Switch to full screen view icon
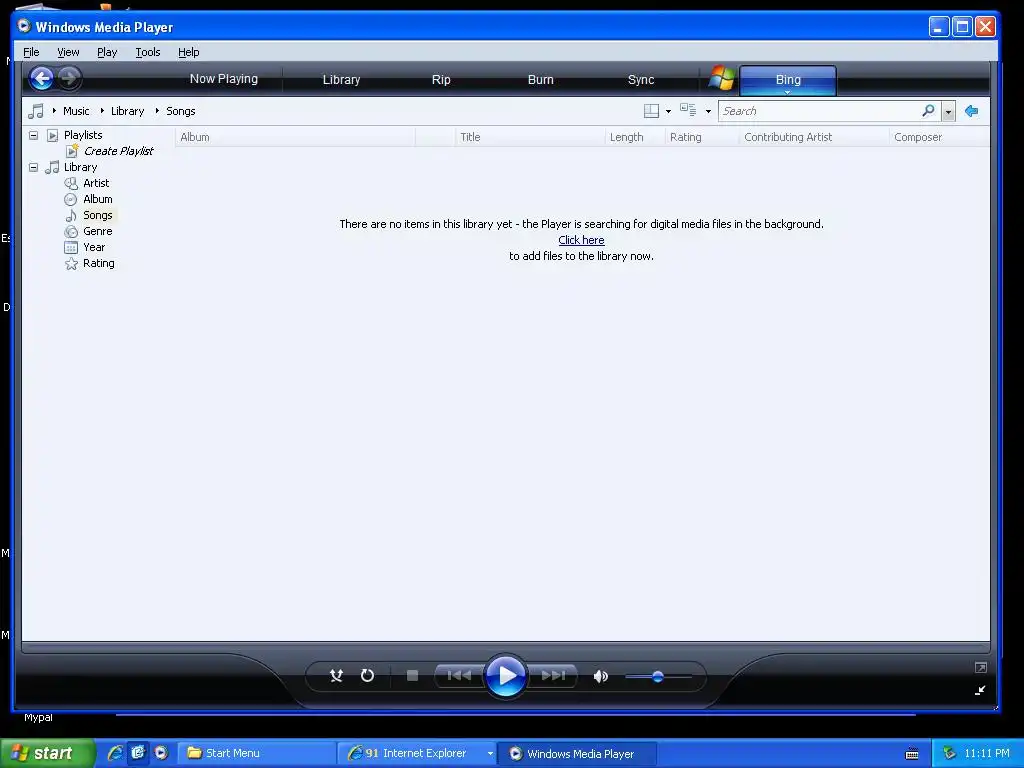This screenshot has height=768, width=1024. (x=980, y=667)
